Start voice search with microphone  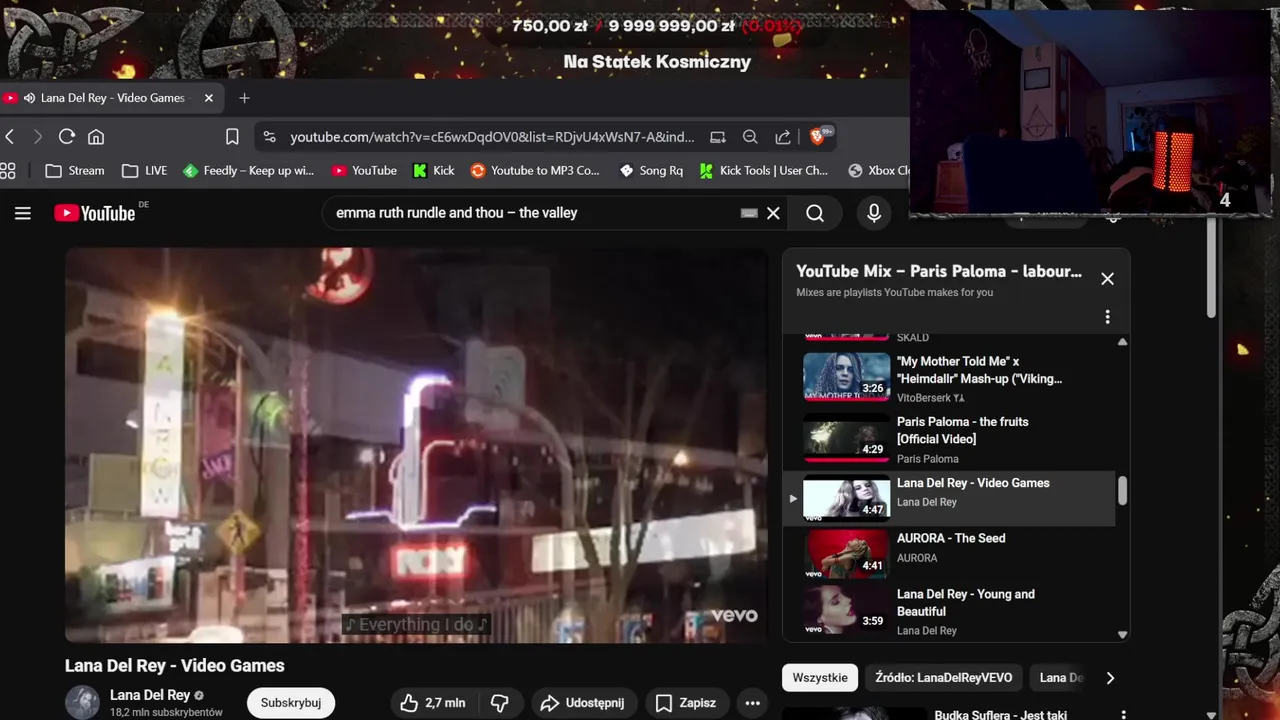pyautogui.click(x=874, y=213)
